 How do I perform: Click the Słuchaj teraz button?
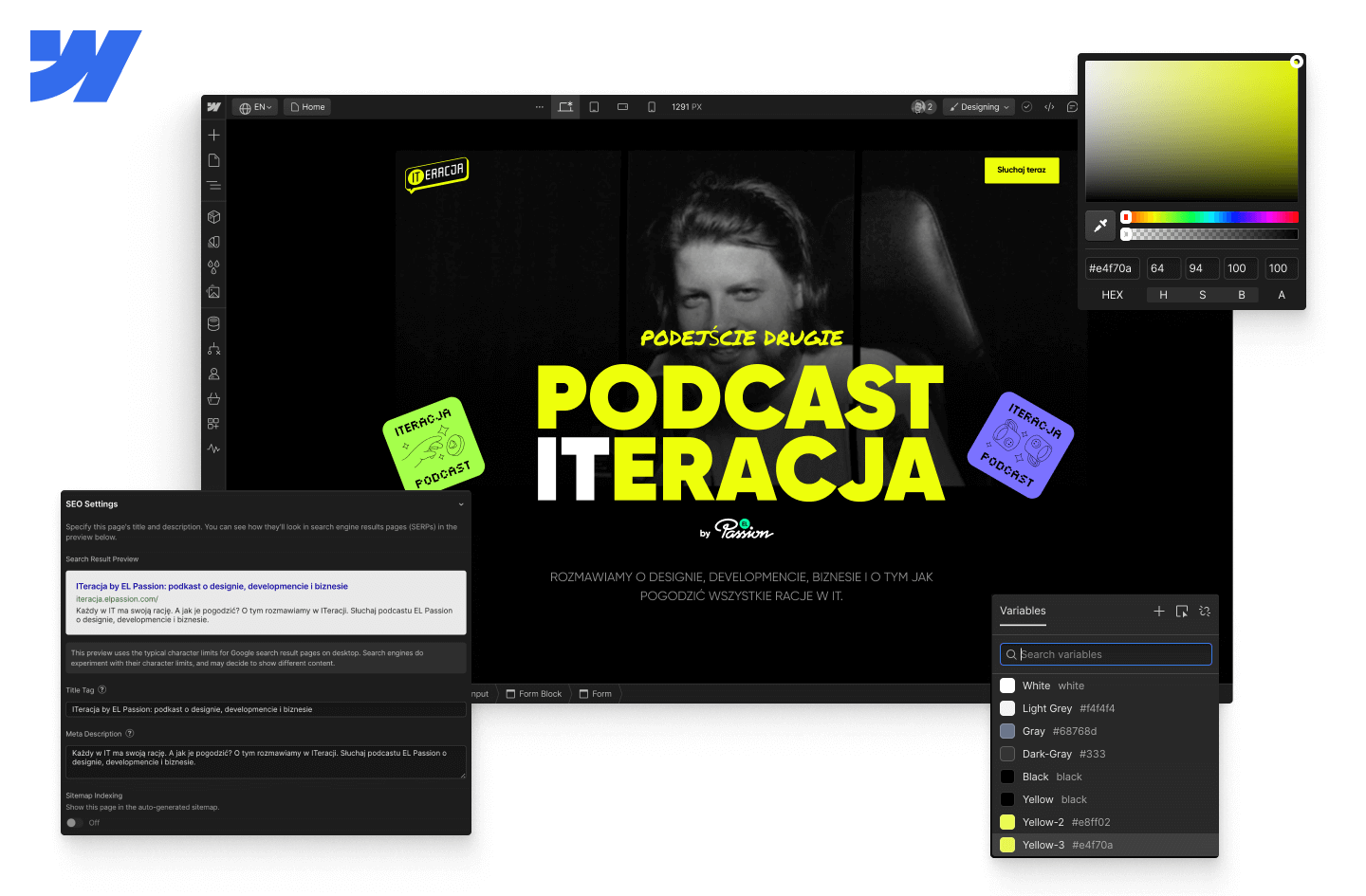pyautogui.click(x=1022, y=171)
